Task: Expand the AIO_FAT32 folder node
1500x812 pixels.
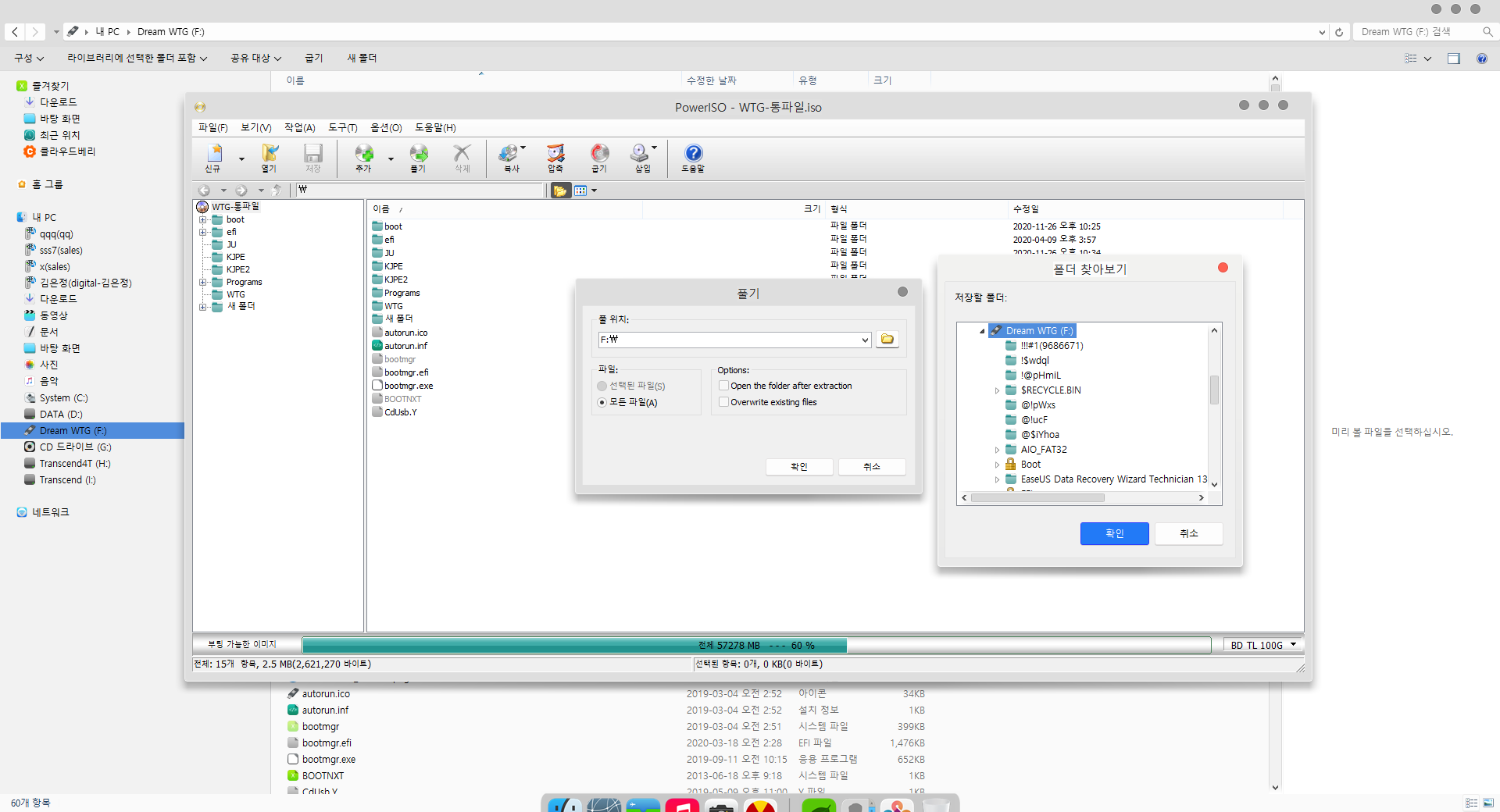Action: point(997,450)
